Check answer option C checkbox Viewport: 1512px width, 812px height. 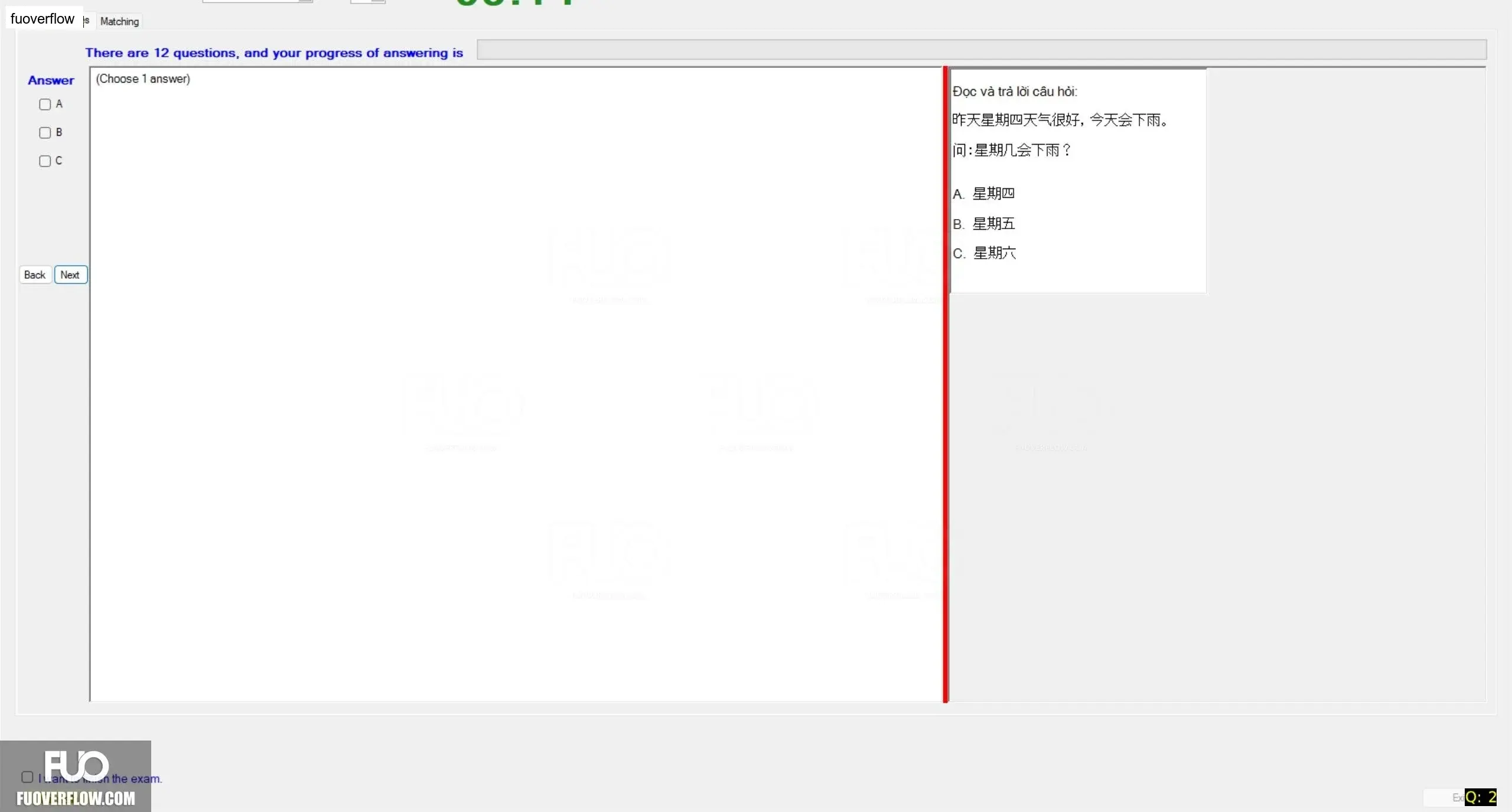[x=45, y=161]
